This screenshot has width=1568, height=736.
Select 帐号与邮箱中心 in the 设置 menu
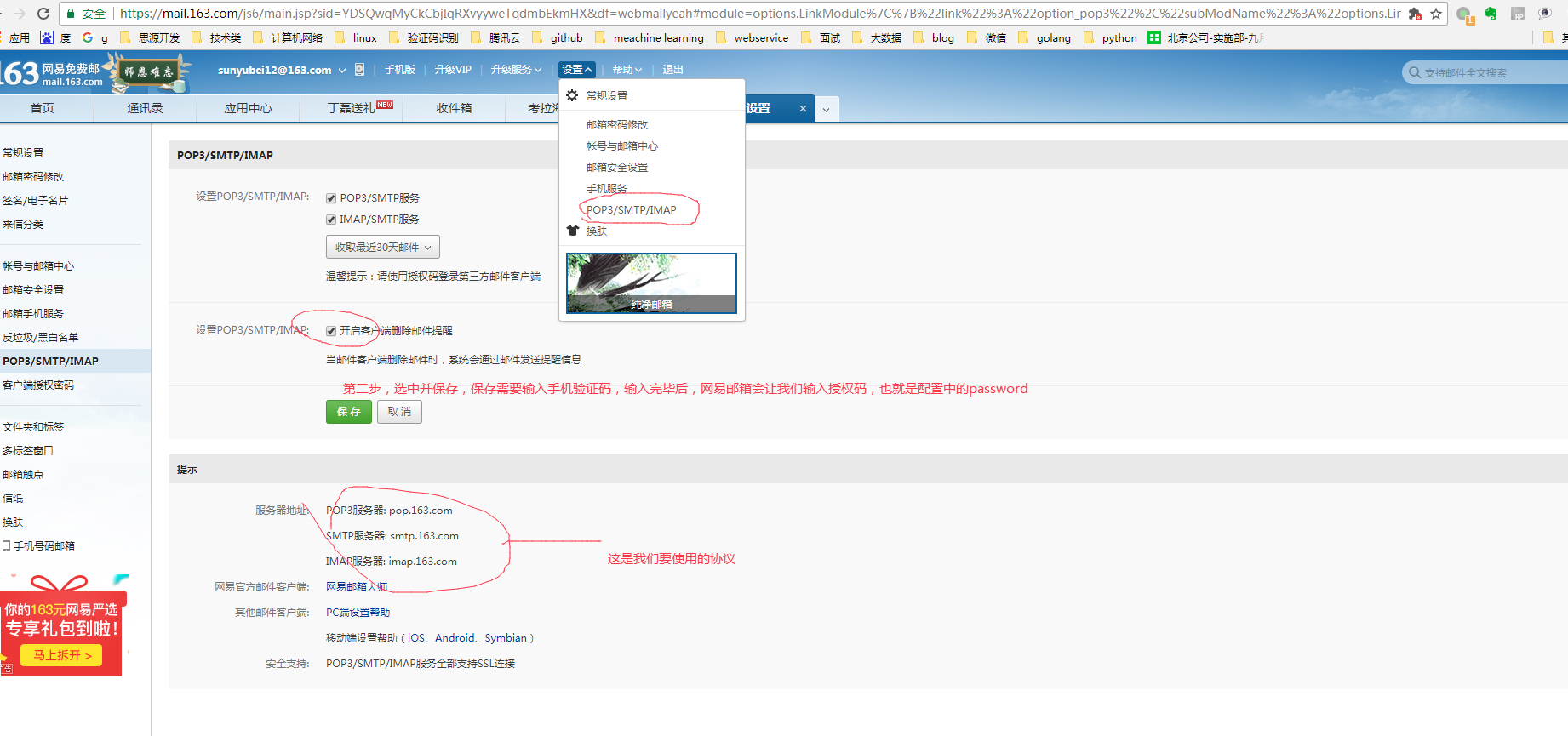[622, 146]
